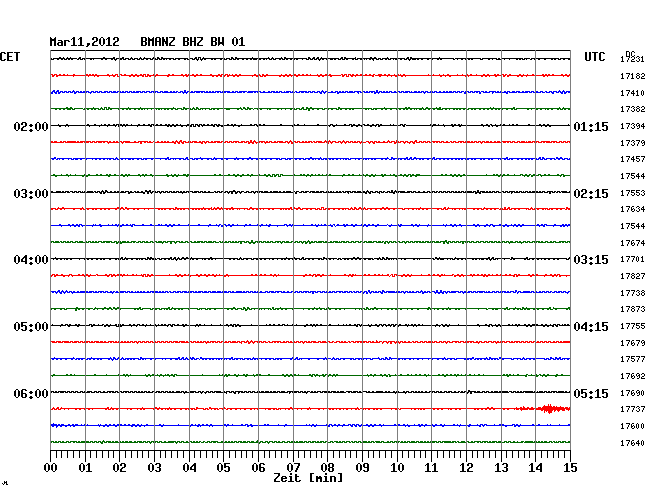
Task: Select the 17634 amplitude value
Action: point(633,209)
